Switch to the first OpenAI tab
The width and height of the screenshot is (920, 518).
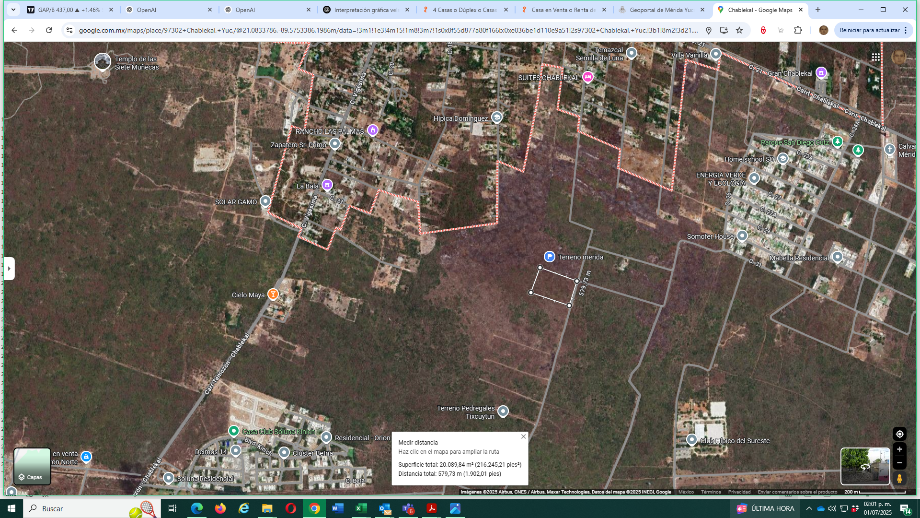point(168,10)
